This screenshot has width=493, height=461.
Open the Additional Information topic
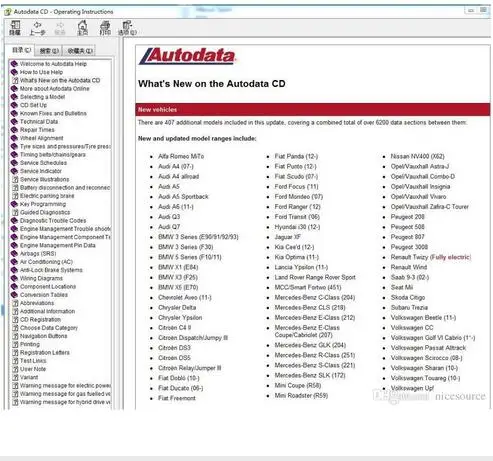tap(47, 311)
